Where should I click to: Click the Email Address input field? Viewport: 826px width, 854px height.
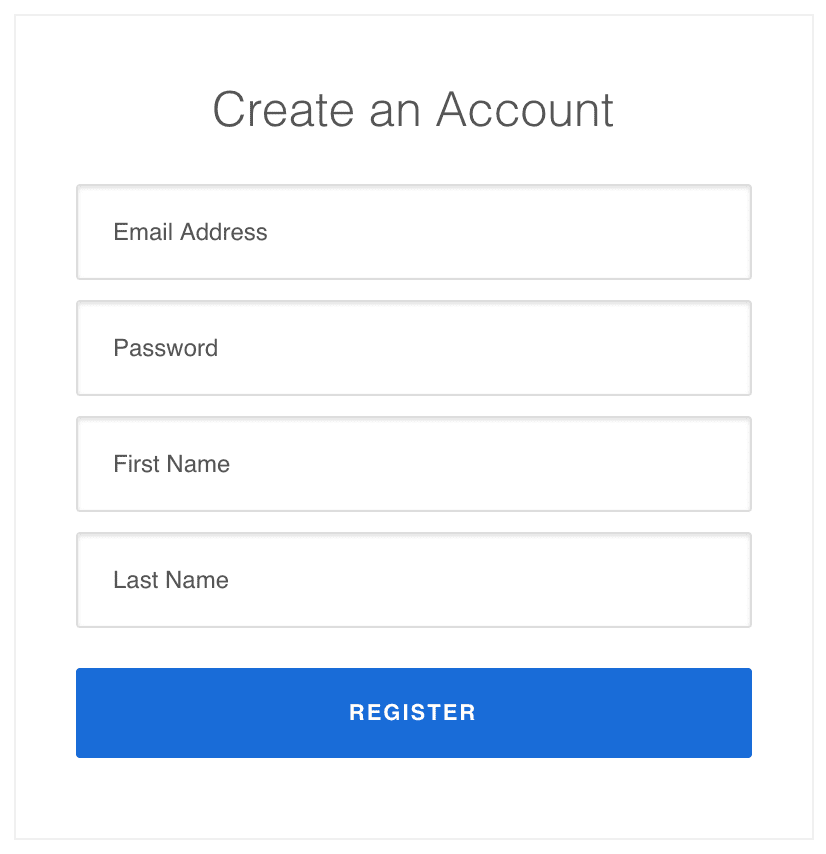[413, 232]
